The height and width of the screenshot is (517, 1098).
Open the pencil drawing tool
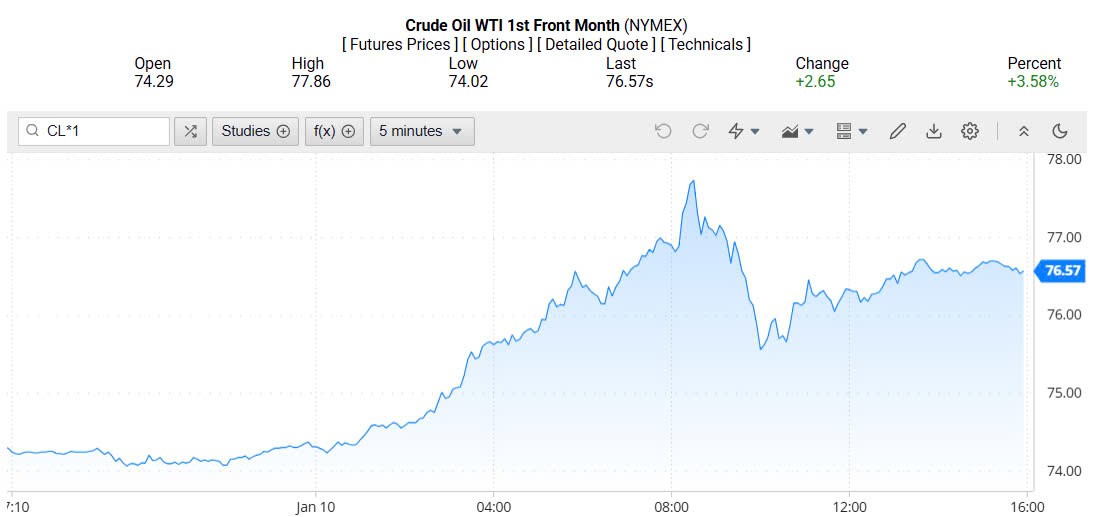point(897,131)
